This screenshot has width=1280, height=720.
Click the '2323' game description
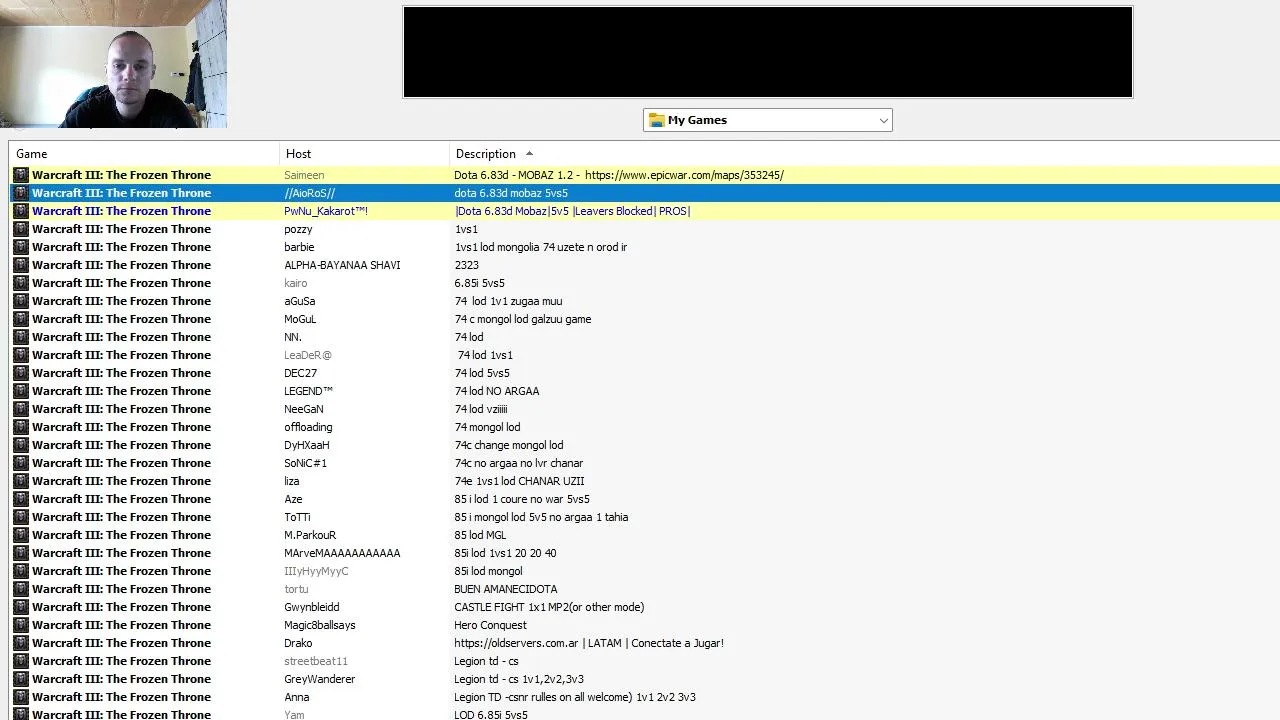[x=466, y=265]
